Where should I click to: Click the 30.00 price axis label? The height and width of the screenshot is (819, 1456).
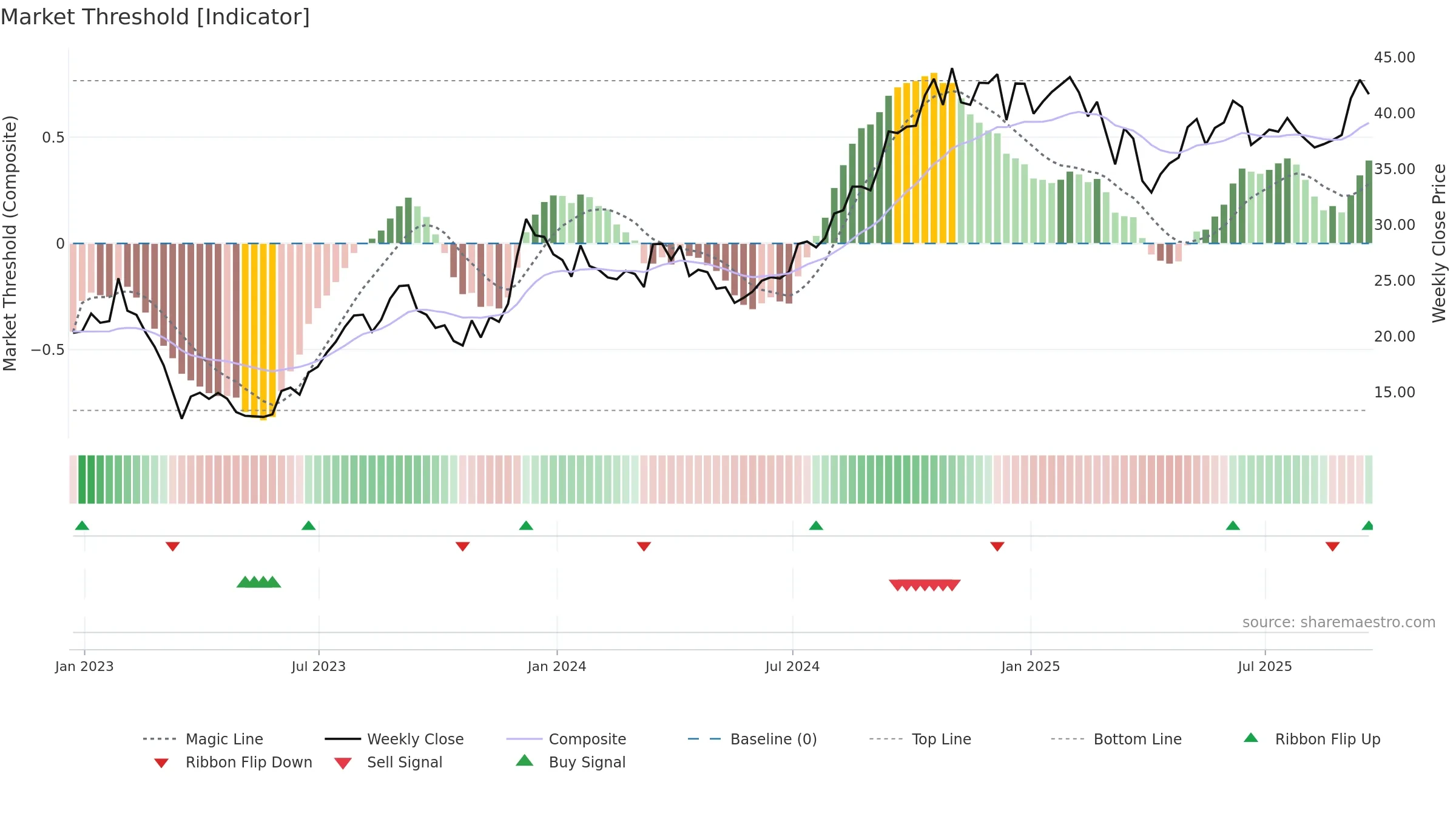click(1395, 225)
